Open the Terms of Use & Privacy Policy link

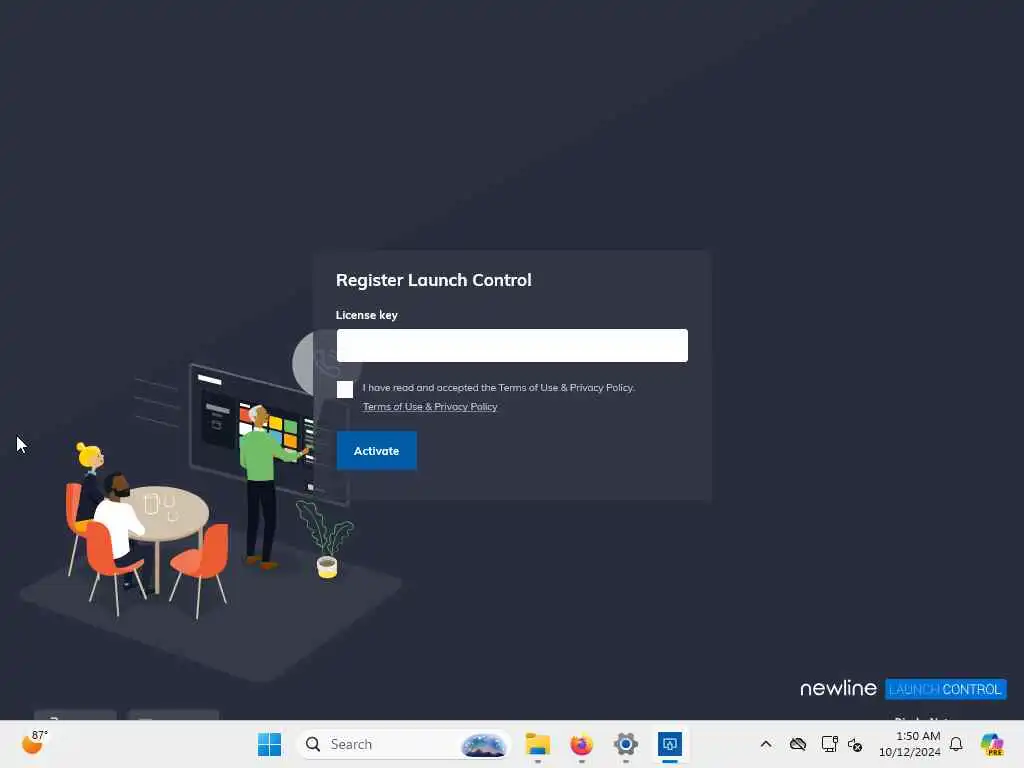(x=430, y=407)
